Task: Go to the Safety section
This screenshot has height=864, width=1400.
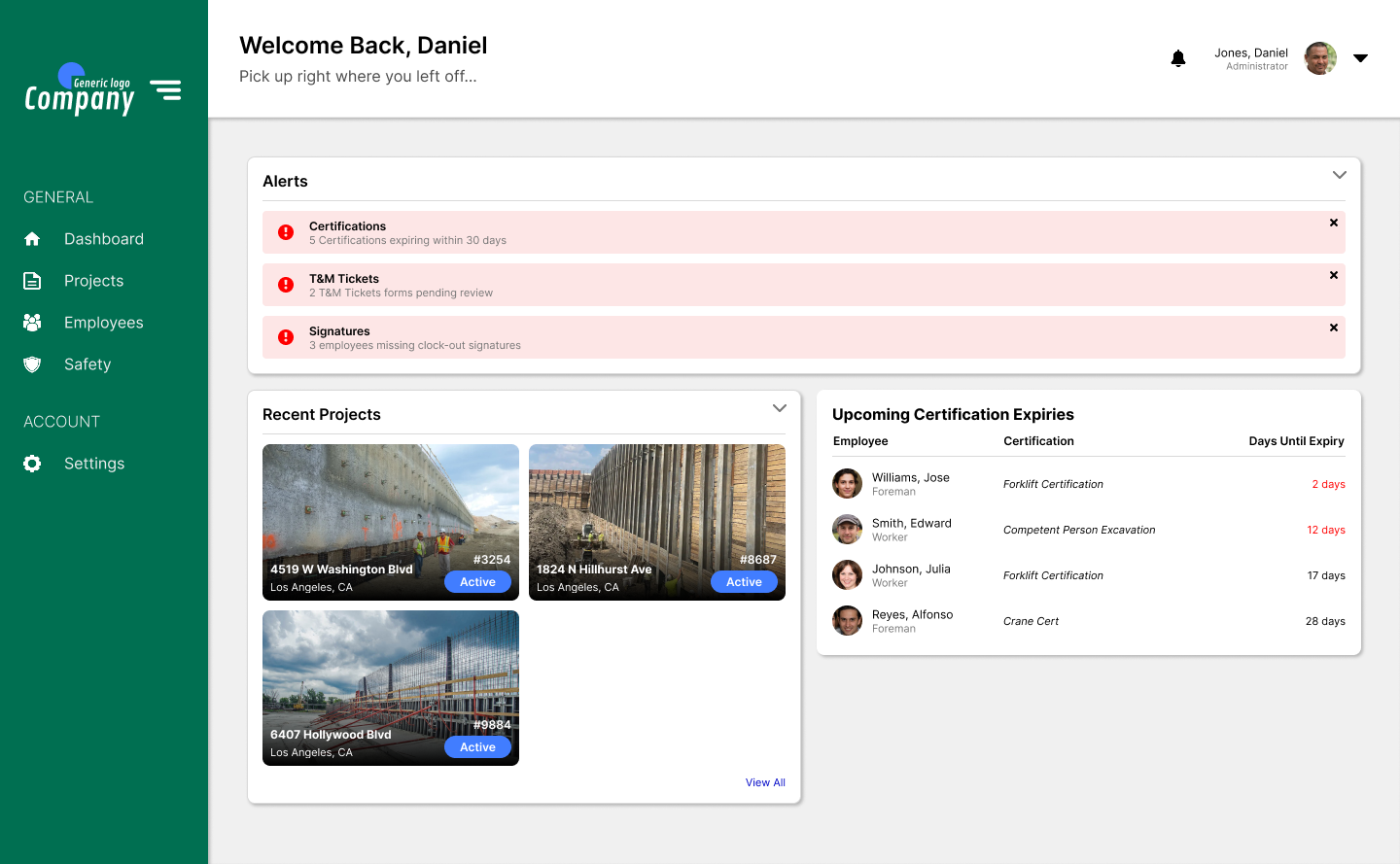Action: coord(87,364)
